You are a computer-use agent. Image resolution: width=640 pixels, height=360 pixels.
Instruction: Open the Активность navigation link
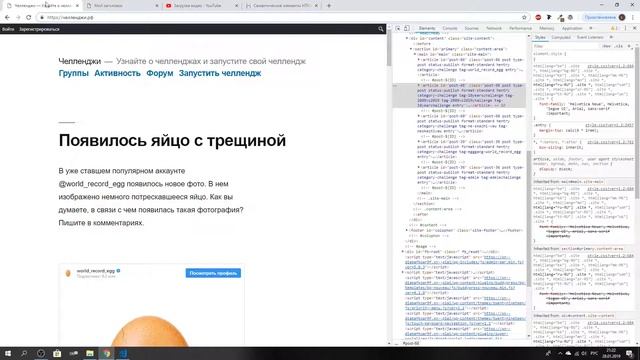tap(117, 73)
